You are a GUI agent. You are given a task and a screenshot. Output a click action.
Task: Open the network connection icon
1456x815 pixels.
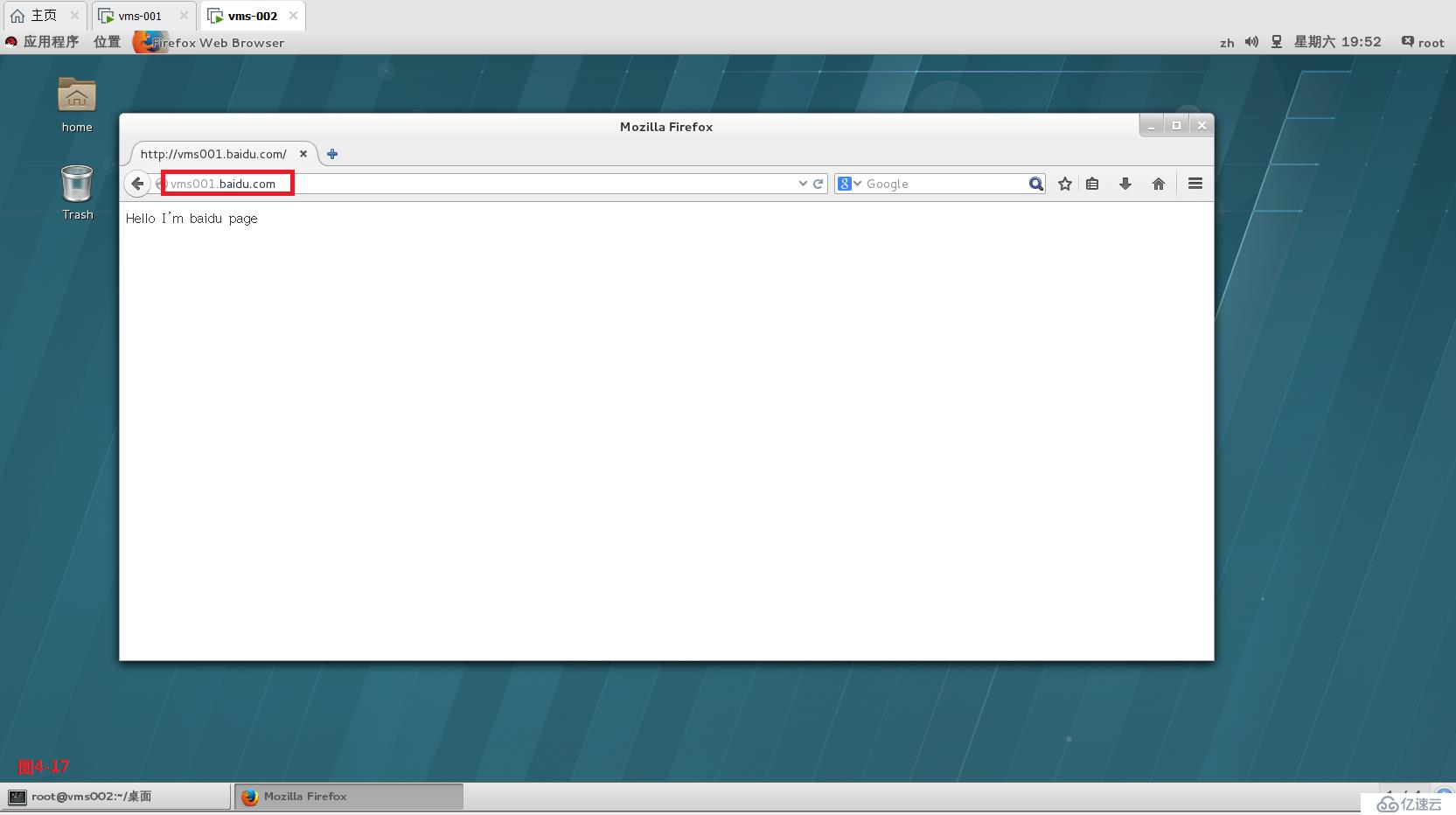tap(1277, 42)
